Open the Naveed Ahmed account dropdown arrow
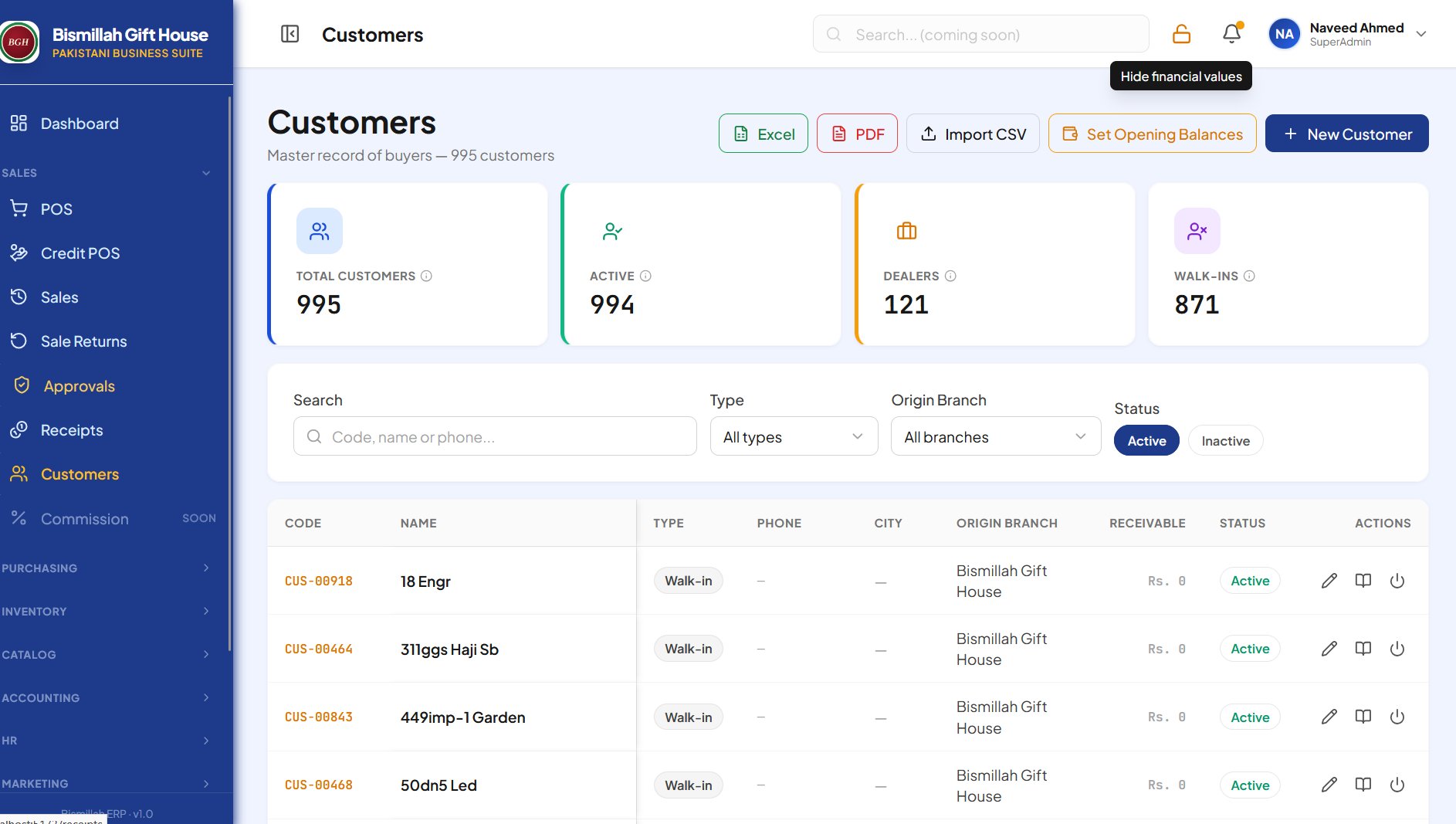Viewport: 1456px width, 824px height. click(x=1420, y=34)
